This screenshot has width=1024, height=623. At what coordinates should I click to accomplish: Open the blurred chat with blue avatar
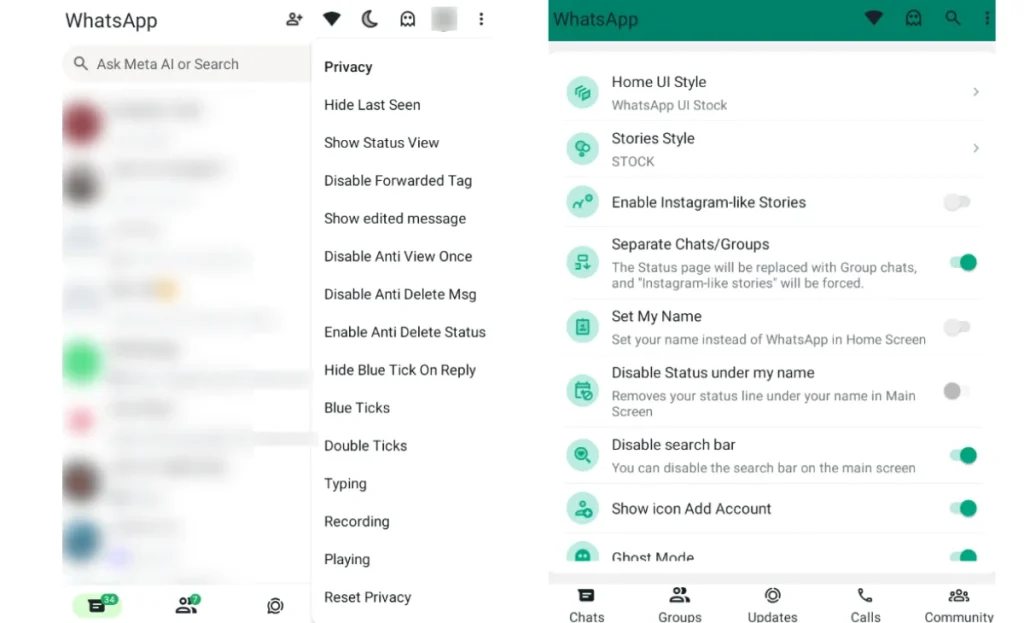187,541
